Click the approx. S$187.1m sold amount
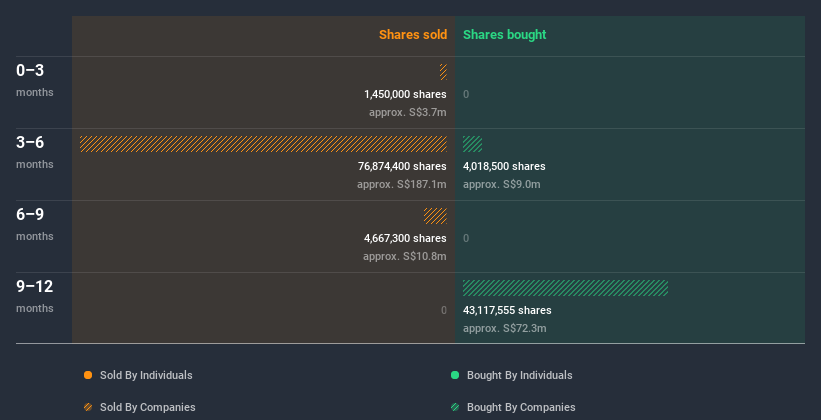 (402, 184)
